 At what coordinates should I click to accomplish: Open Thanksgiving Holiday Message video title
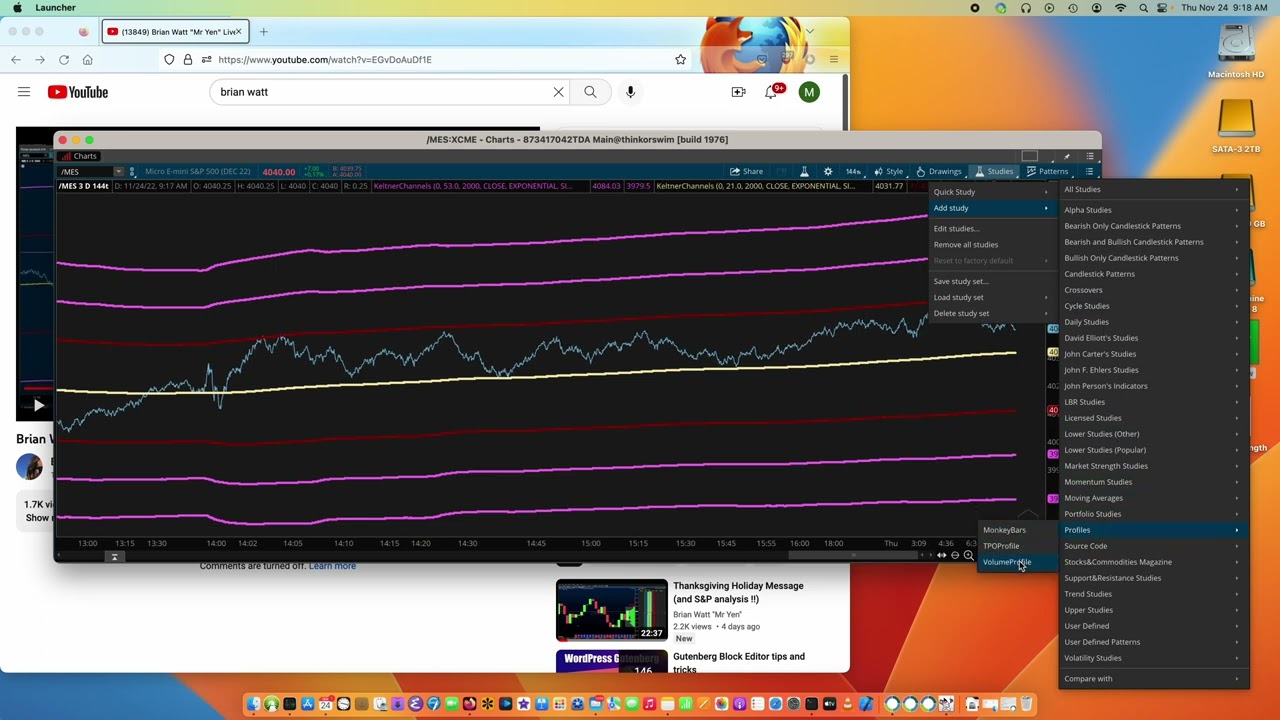pos(738,592)
